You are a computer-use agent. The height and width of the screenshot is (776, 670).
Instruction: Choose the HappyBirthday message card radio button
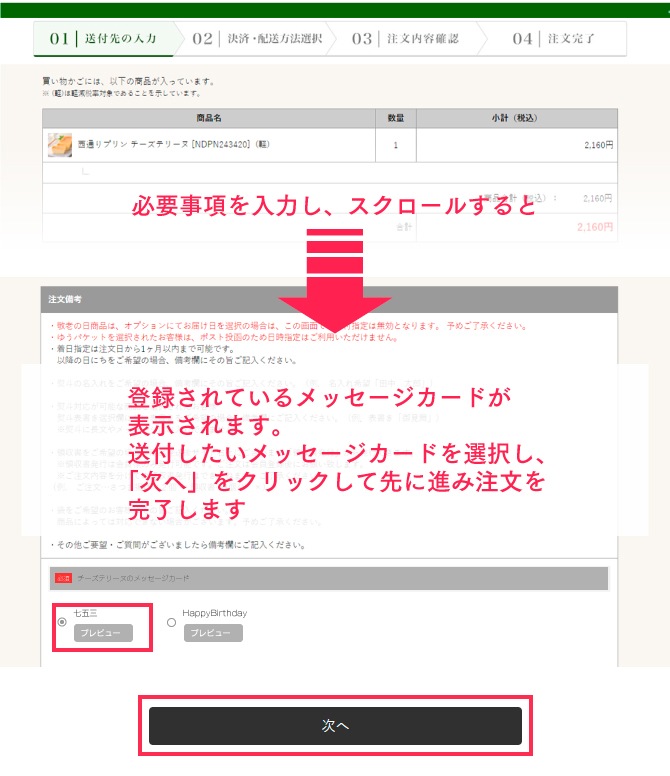(x=171, y=622)
